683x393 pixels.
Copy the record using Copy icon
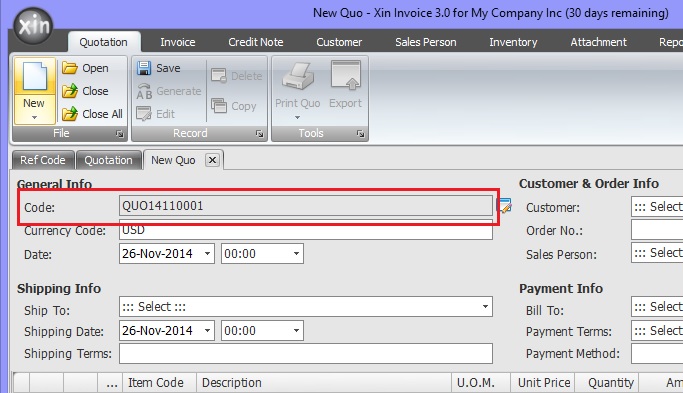[x=219, y=105]
